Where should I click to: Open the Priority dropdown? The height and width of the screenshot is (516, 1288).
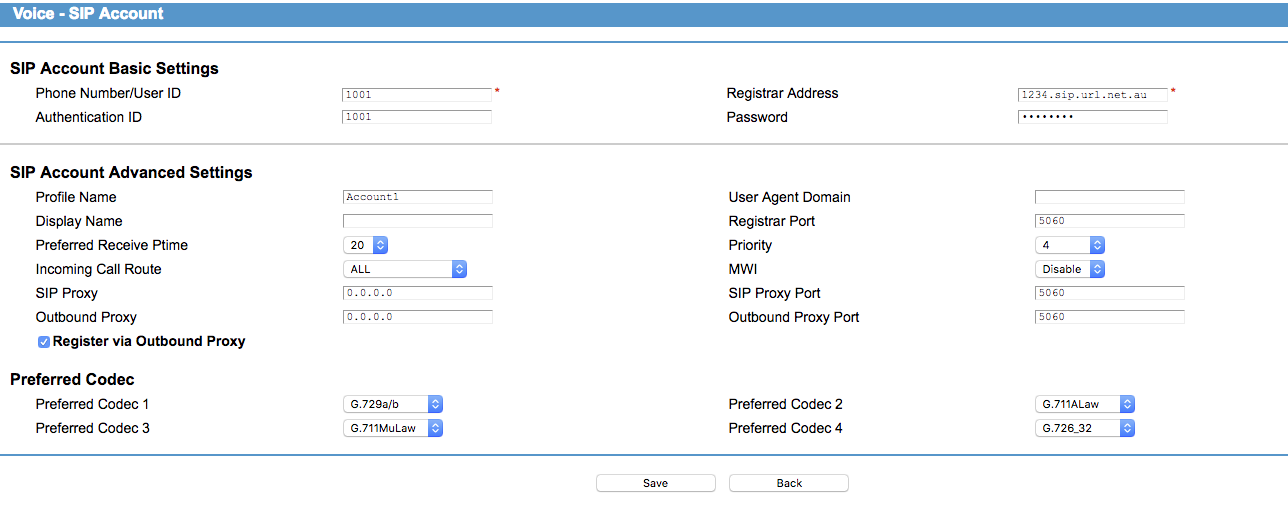click(1069, 245)
